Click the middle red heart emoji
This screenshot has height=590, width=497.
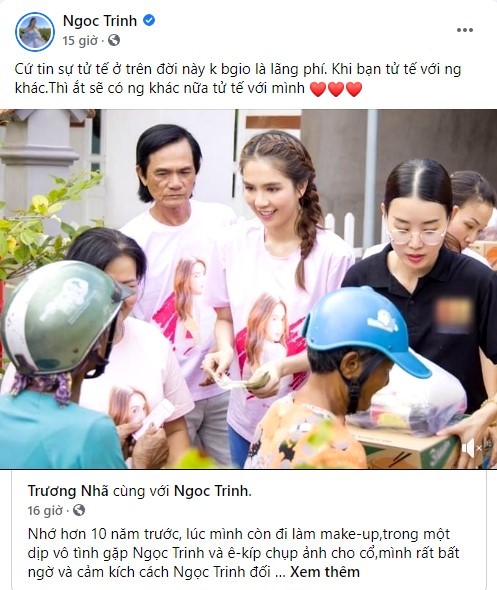[x=336, y=89]
